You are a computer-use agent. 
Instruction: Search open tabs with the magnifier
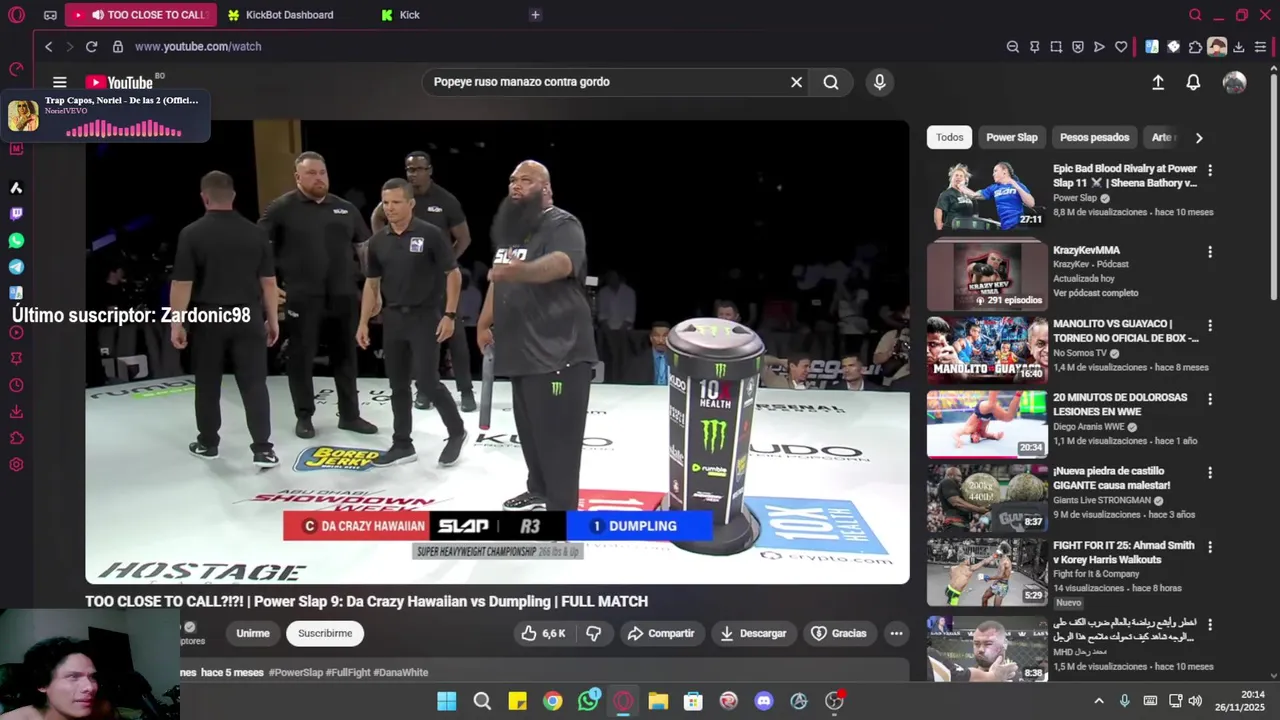1195,15
